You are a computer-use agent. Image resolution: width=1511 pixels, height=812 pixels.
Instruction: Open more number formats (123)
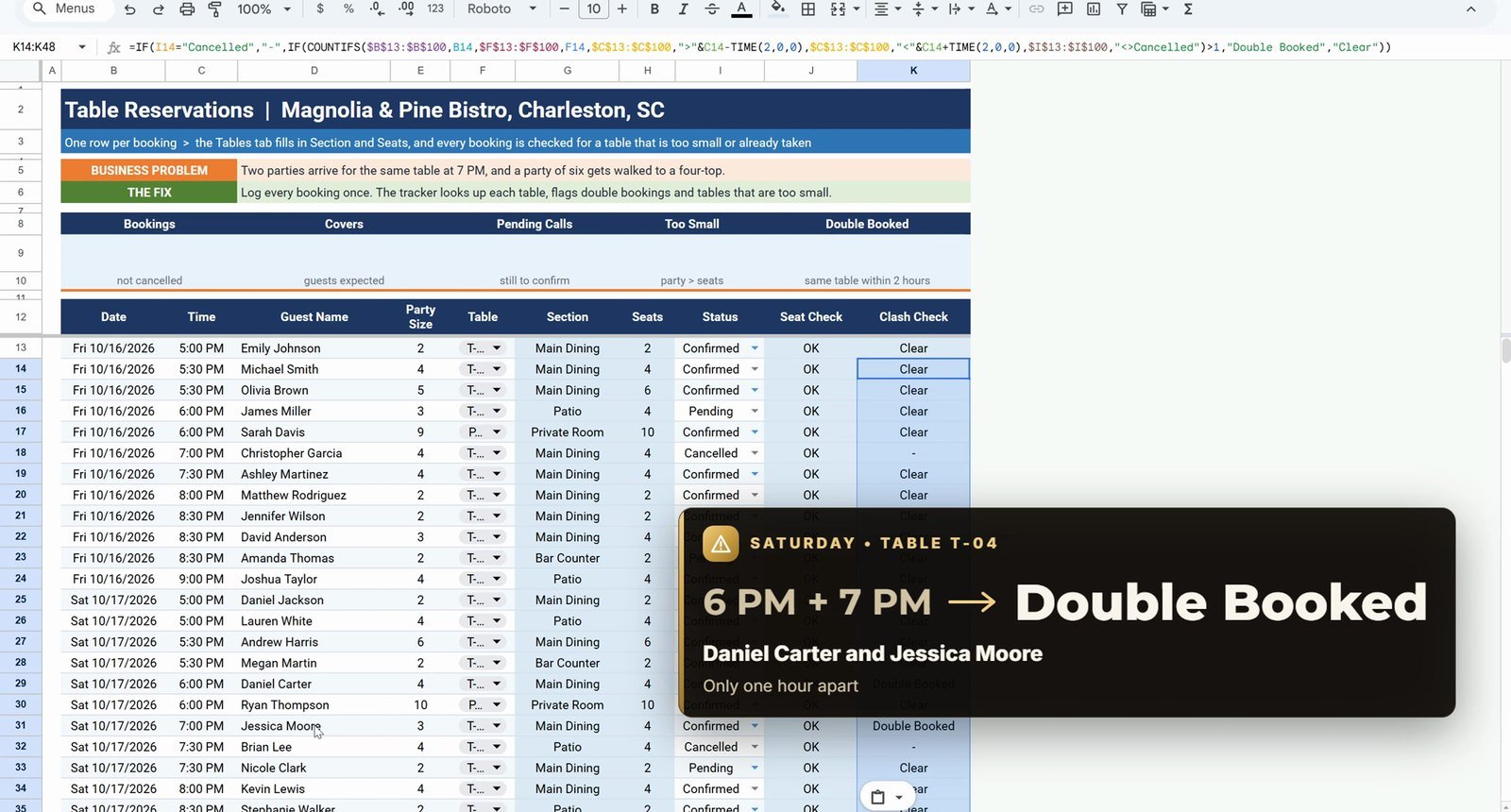click(435, 9)
